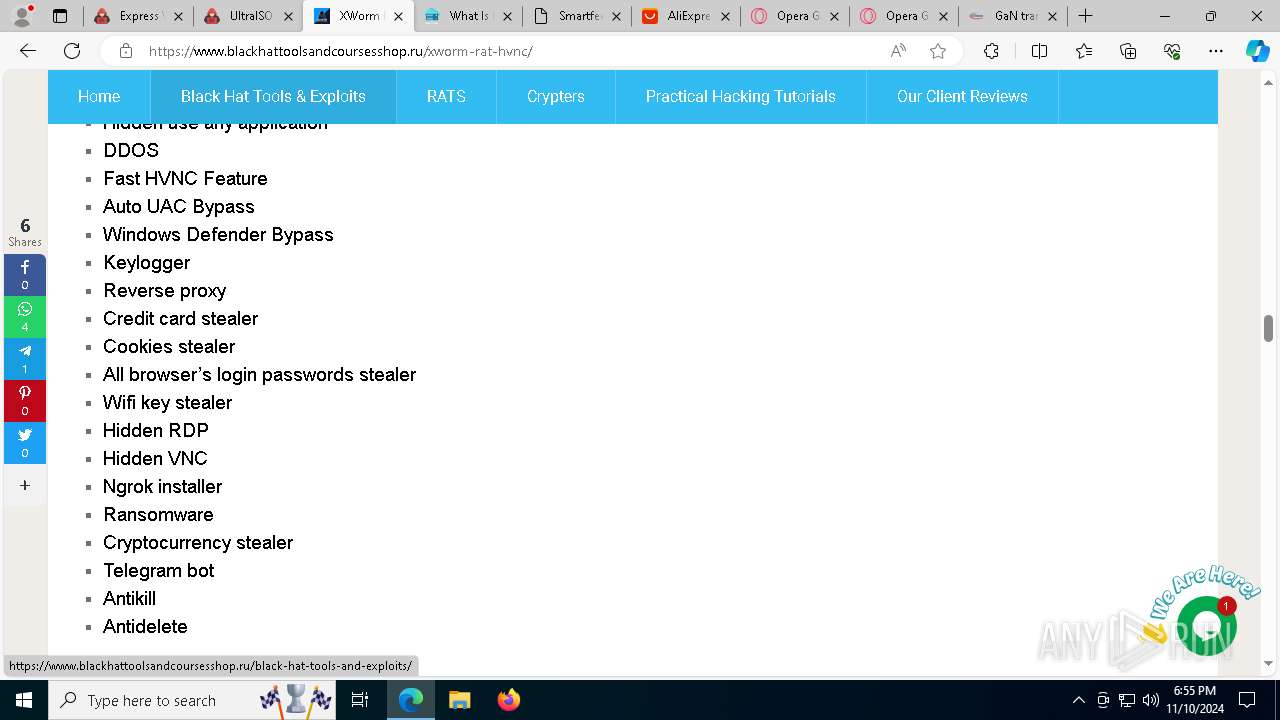Click the 'Windows Defender Bypass' list item
This screenshot has width=1280, height=720.
(218, 234)
